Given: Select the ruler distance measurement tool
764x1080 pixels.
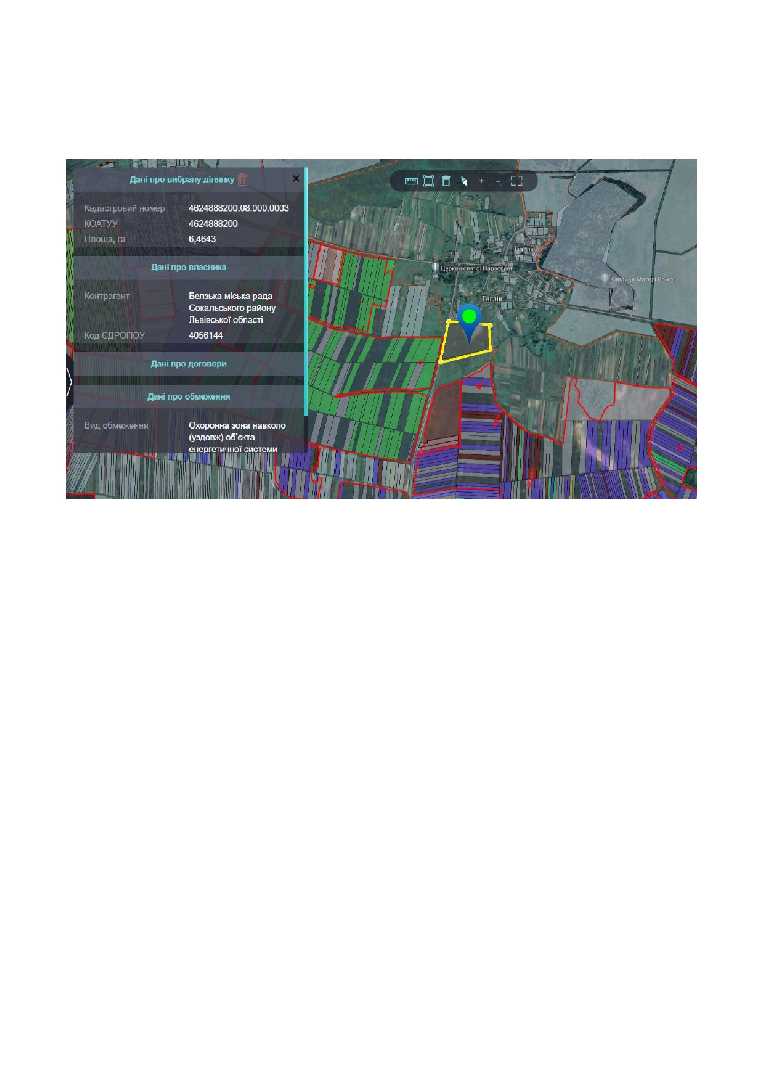Looking at the screenshot, I should click(410, 181).
